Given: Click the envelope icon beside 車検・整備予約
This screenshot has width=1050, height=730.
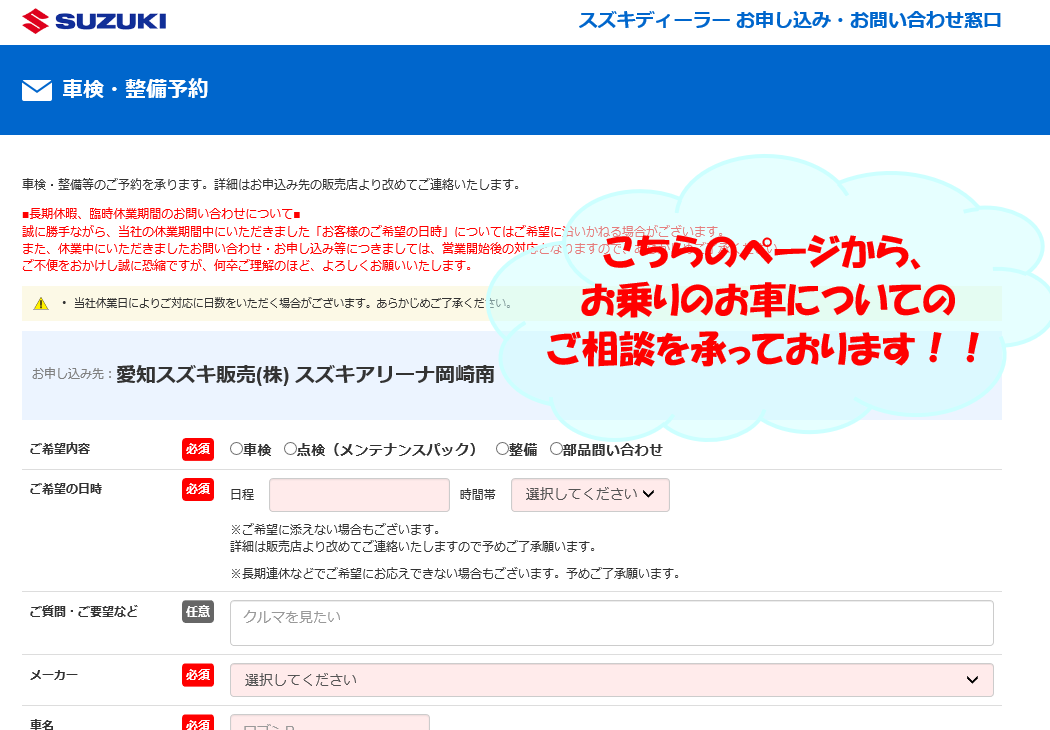Looking at the screenshot, I should click(37, 90).
